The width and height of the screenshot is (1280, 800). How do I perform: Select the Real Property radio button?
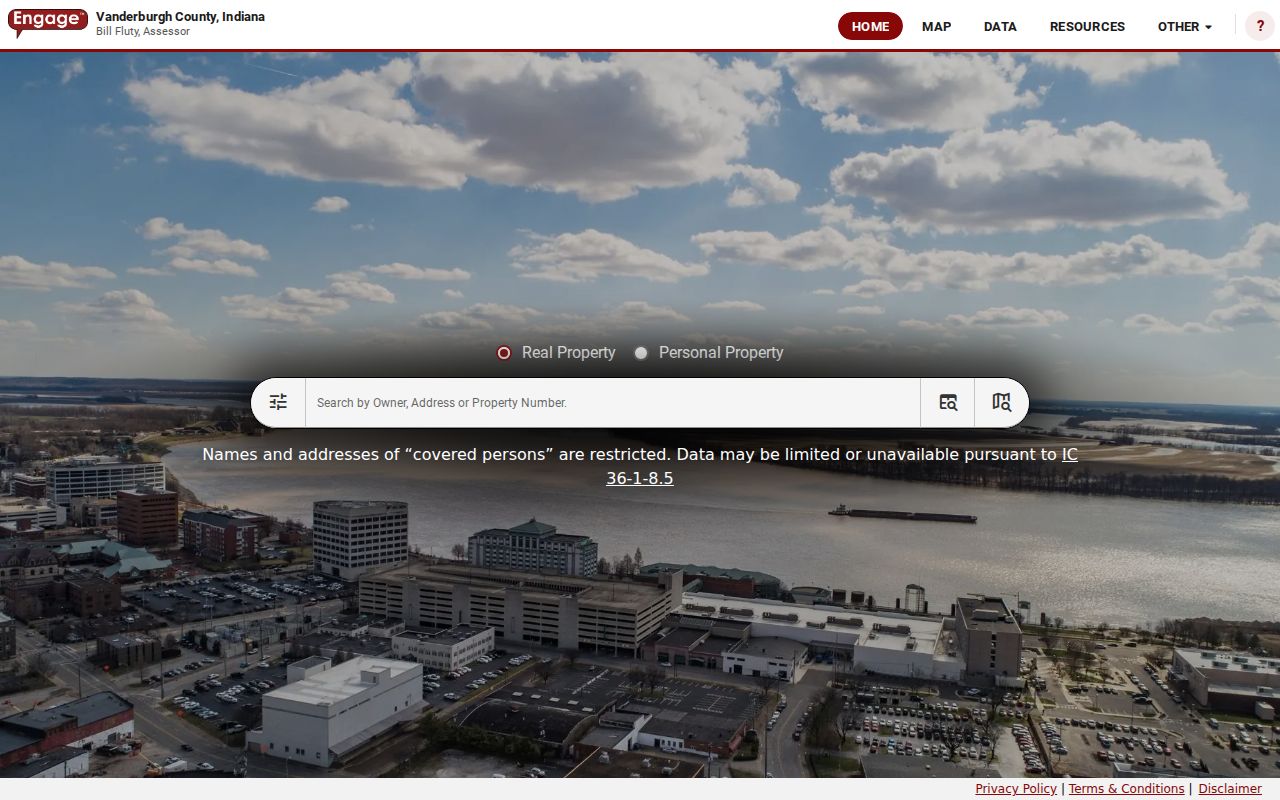pyautogui.click(x=504, y=353)
